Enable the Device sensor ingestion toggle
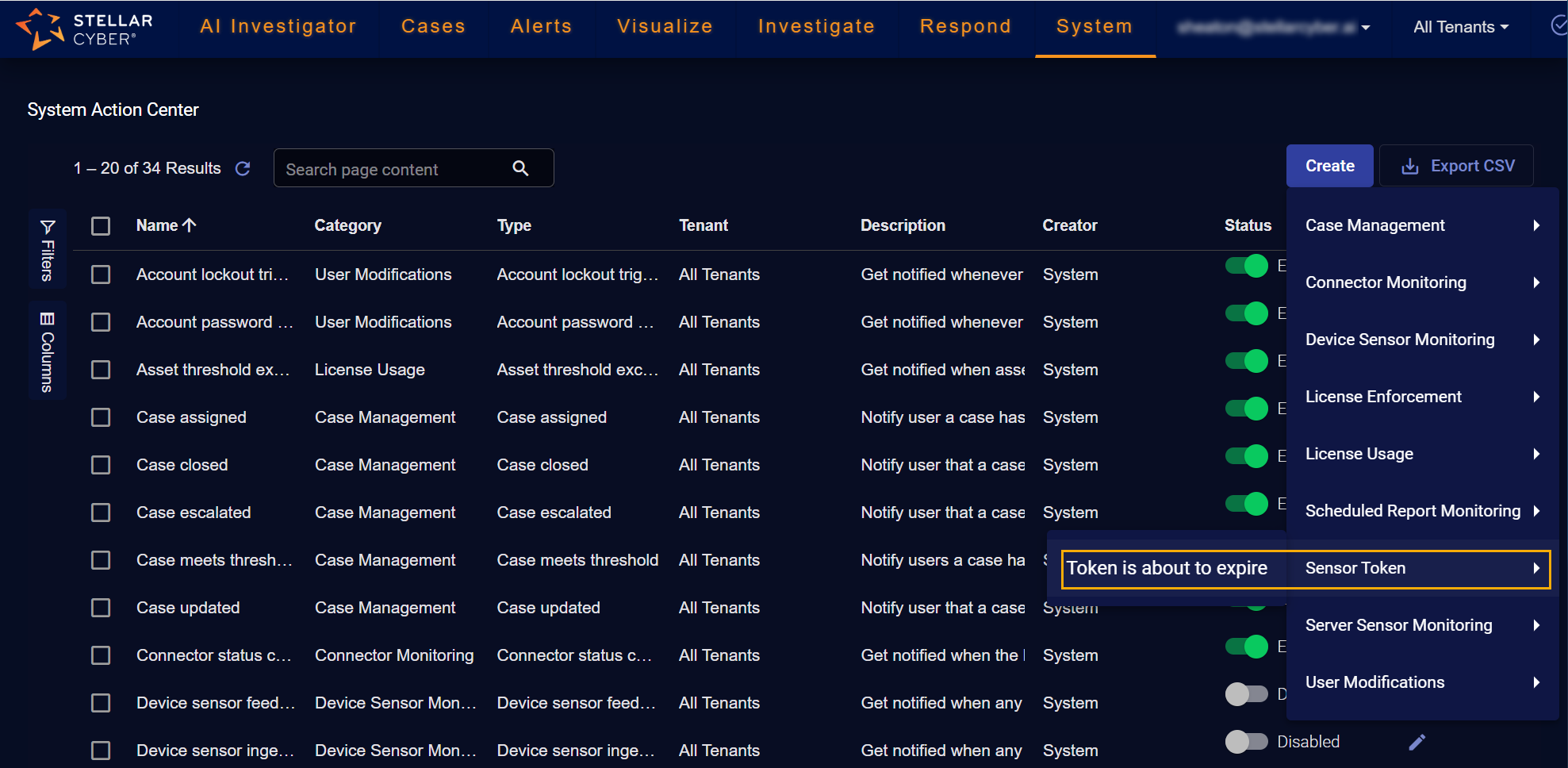Image resolution: width=1568 pixels, height=768 pixels. (1247, 742)
